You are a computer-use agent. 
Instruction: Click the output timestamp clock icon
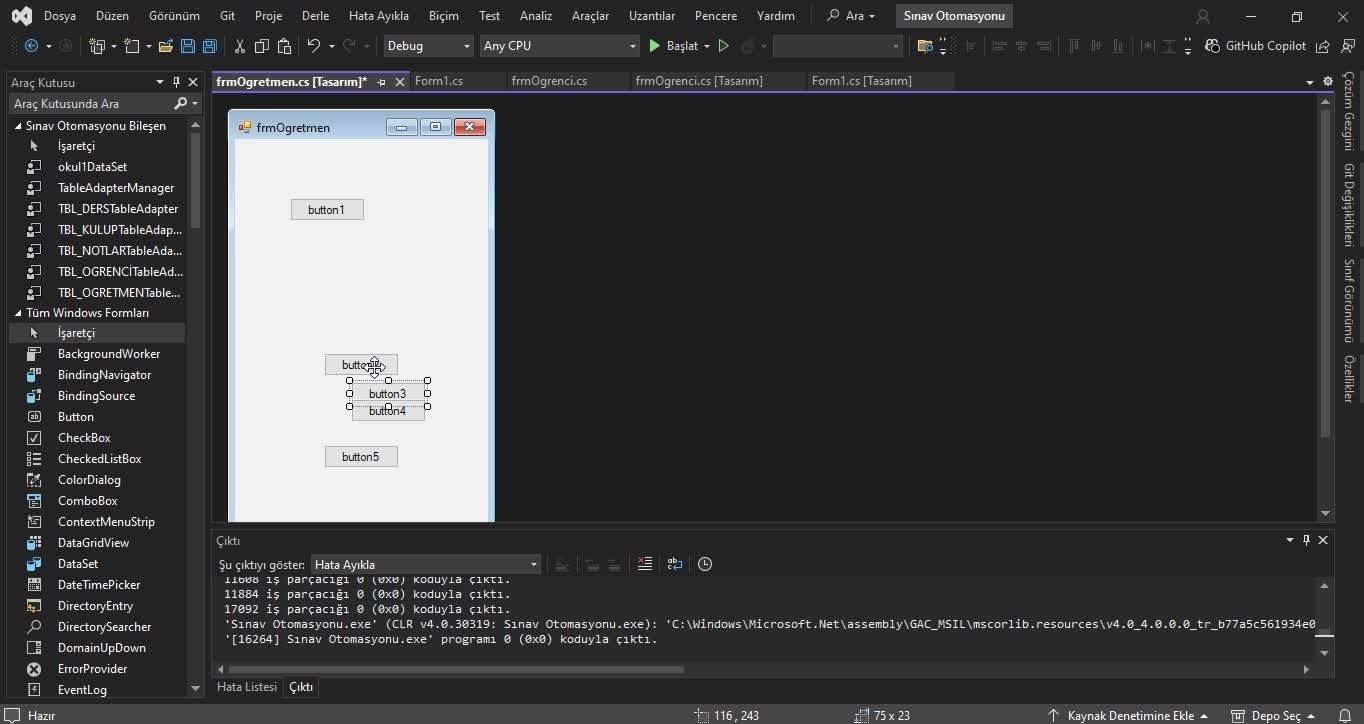pyautogui.click(x=705, y=564)
